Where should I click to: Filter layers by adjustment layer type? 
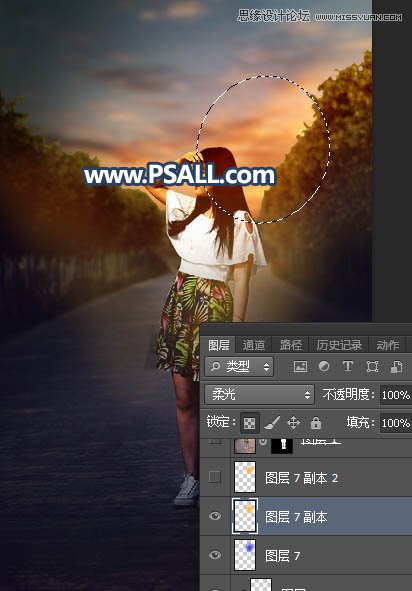(x=324, y=366)
